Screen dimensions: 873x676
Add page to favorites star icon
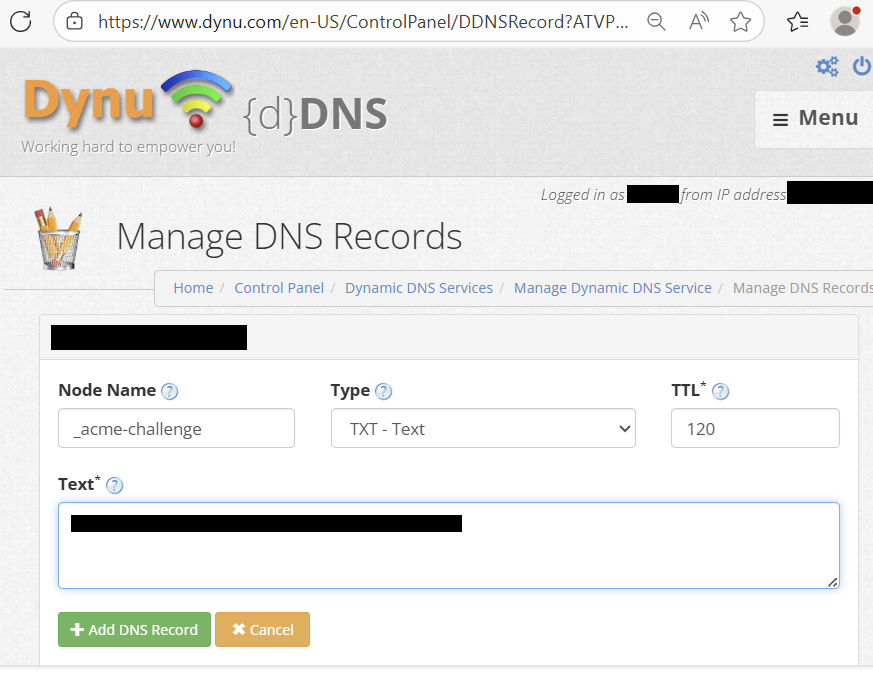click(740, 21)
